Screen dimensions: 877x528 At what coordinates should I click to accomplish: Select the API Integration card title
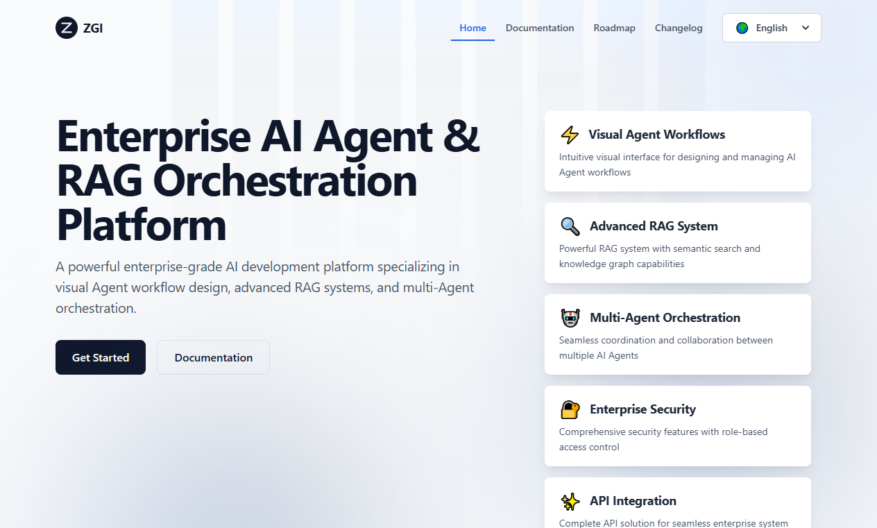point(633,501)
